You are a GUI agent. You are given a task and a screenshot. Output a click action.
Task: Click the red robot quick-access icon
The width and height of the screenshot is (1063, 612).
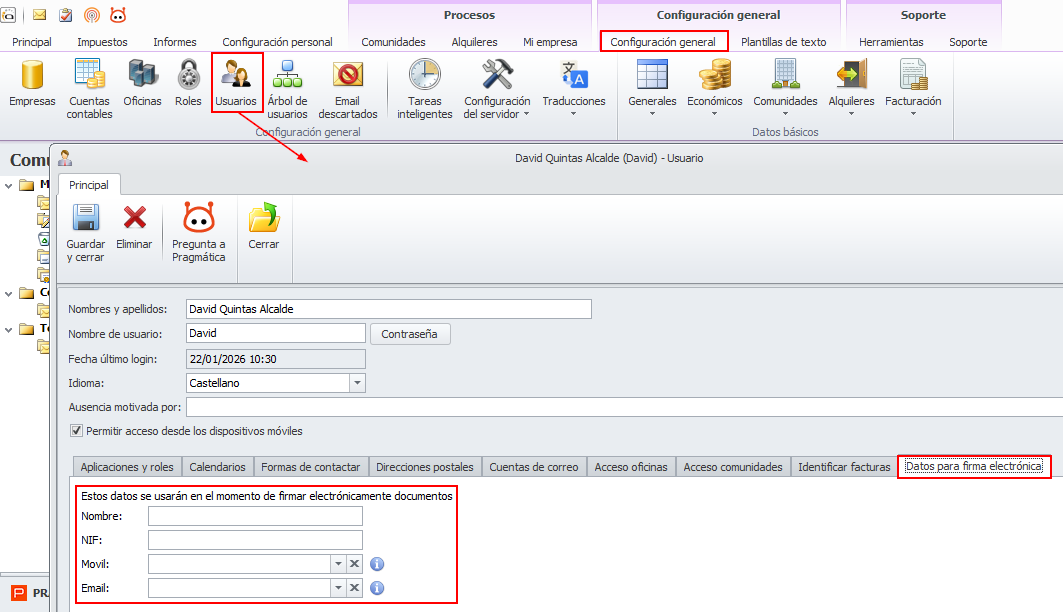point(118,15)
